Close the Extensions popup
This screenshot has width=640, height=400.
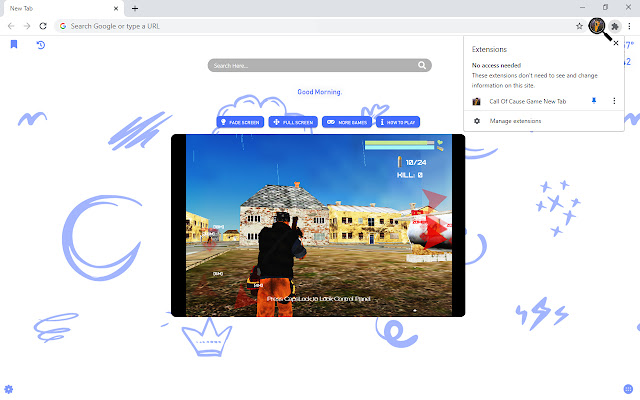point(615,44)
